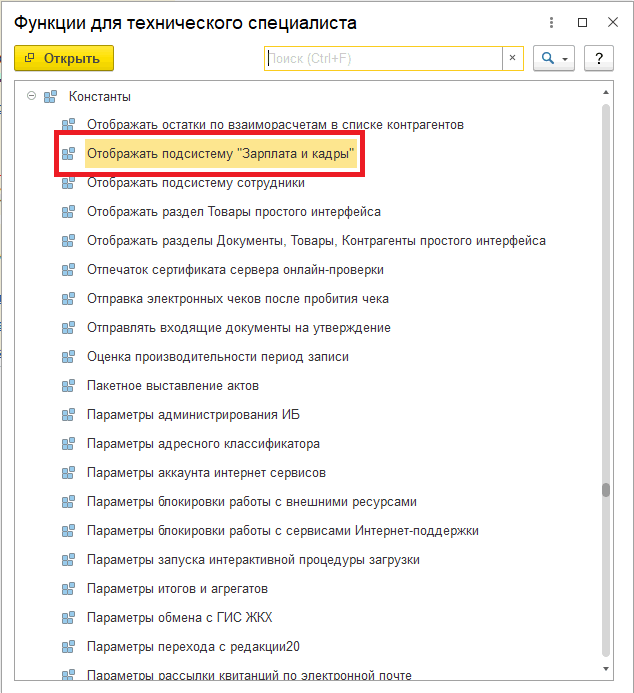
Task: Select Параметры аккаунта интернет сервисов
Action: pos(206,473)
